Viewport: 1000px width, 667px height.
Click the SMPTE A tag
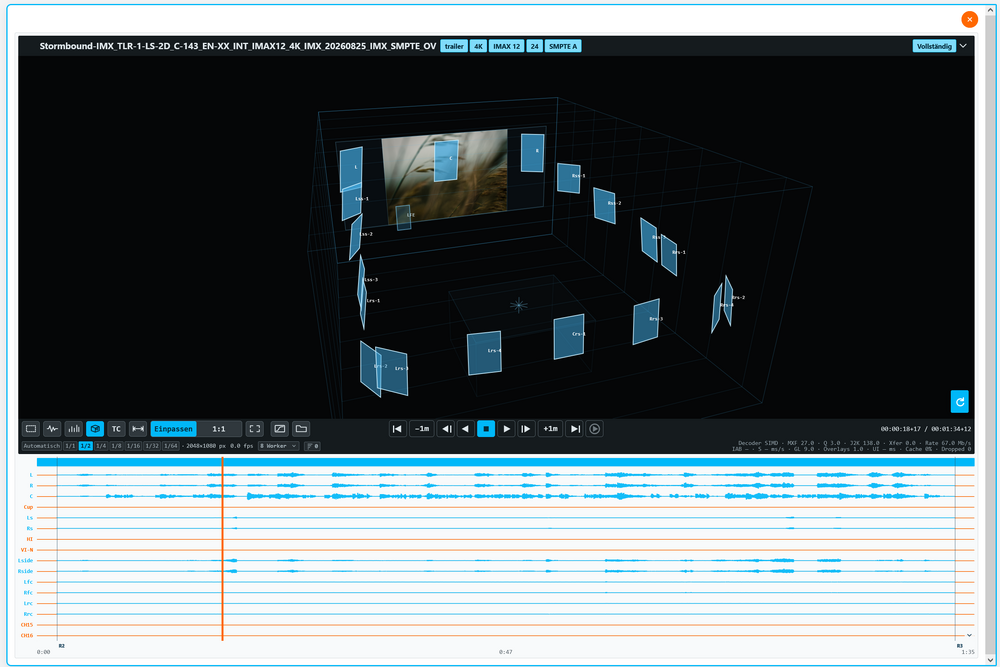click(563, 46)
